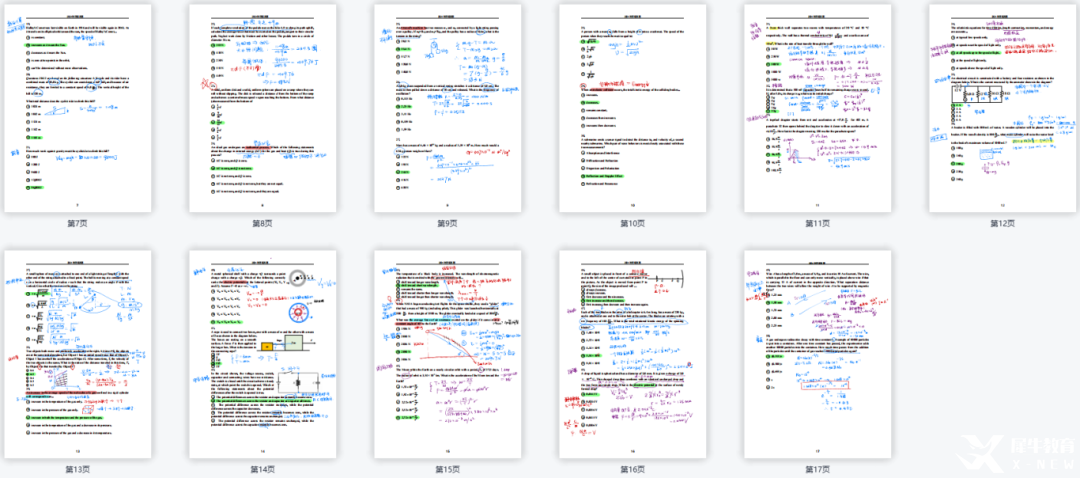Image resolution: width=1080 pixels, height=478 pixels.
Task: Select the label 第7页
Action: click(77, 223)
